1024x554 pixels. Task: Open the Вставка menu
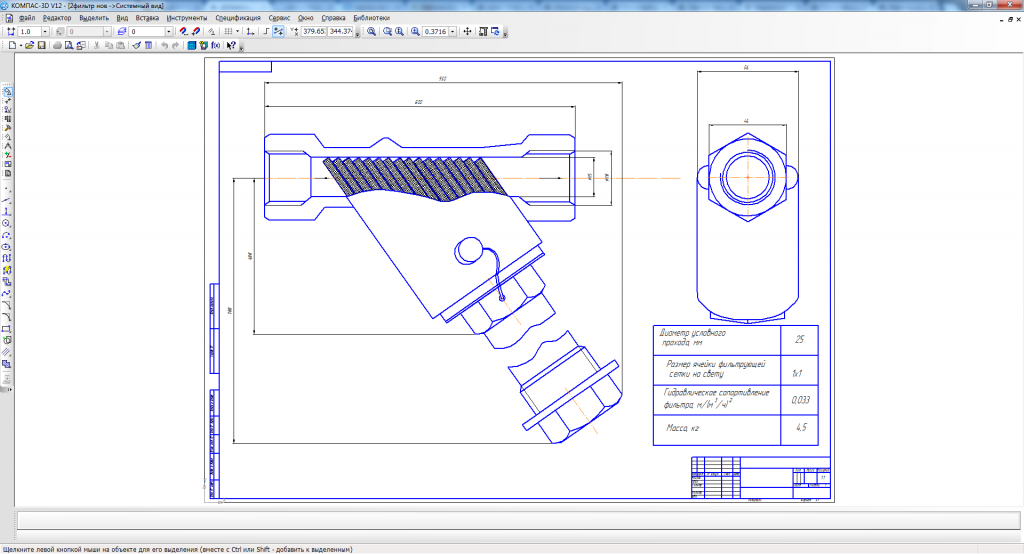(147, 18)
